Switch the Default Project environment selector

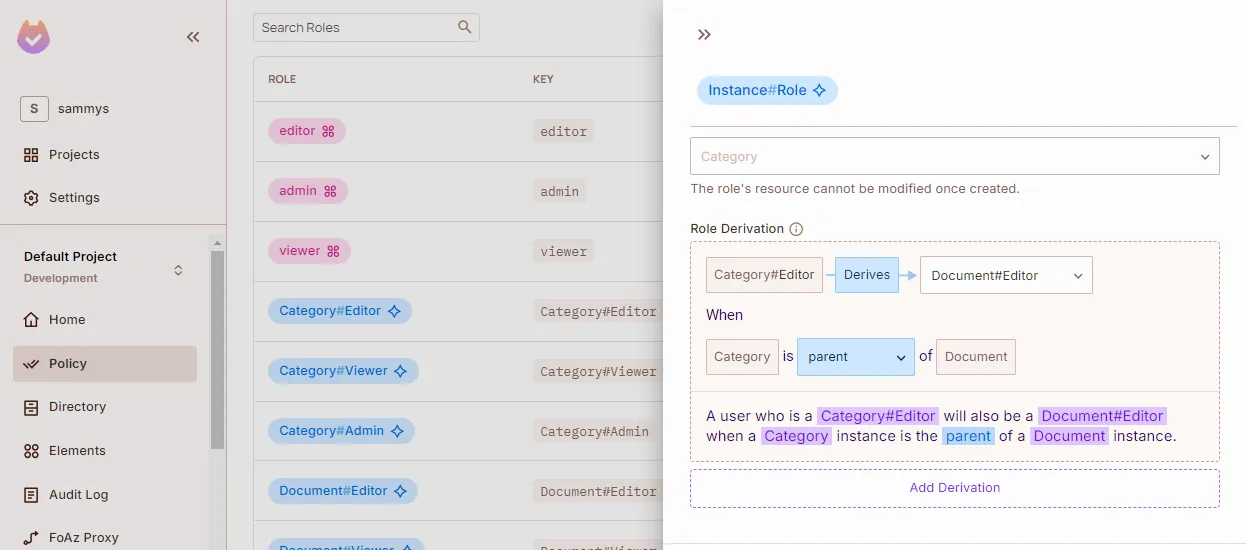coord(178,270)
